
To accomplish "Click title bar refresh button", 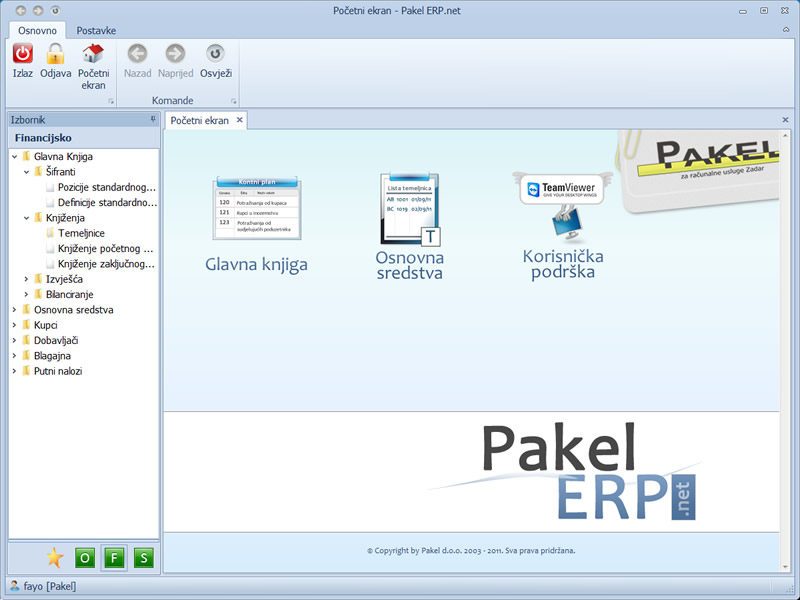I will (x=55, y=10).
